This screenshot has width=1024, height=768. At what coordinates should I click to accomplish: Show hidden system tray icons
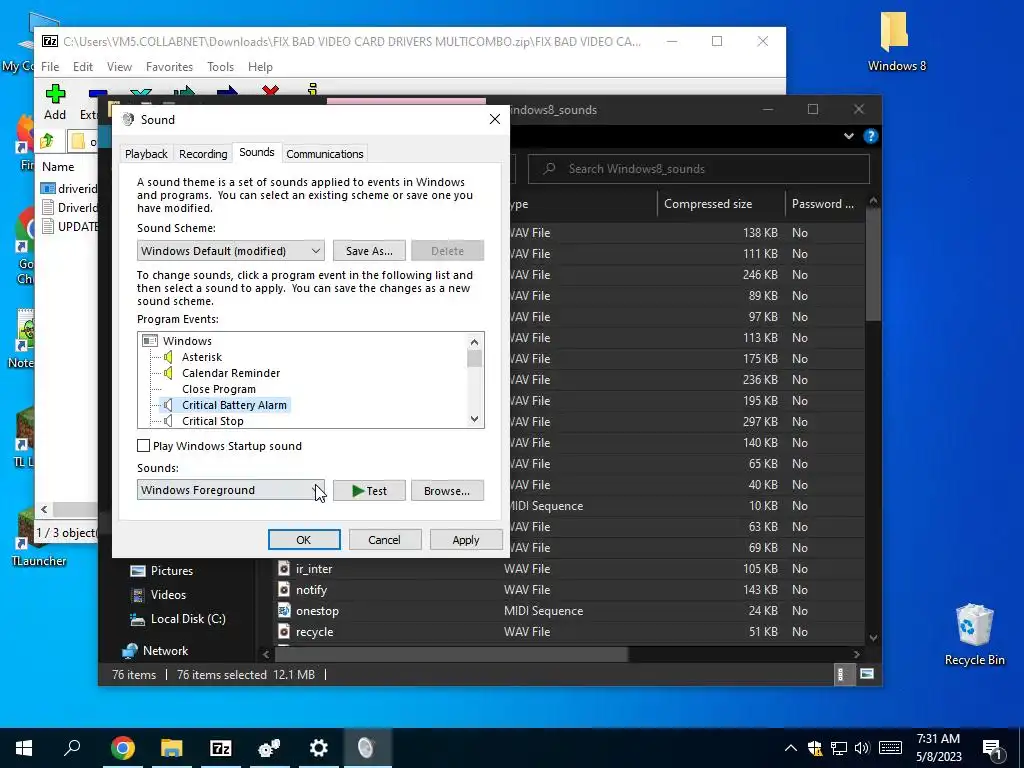[x=790, y=748]
